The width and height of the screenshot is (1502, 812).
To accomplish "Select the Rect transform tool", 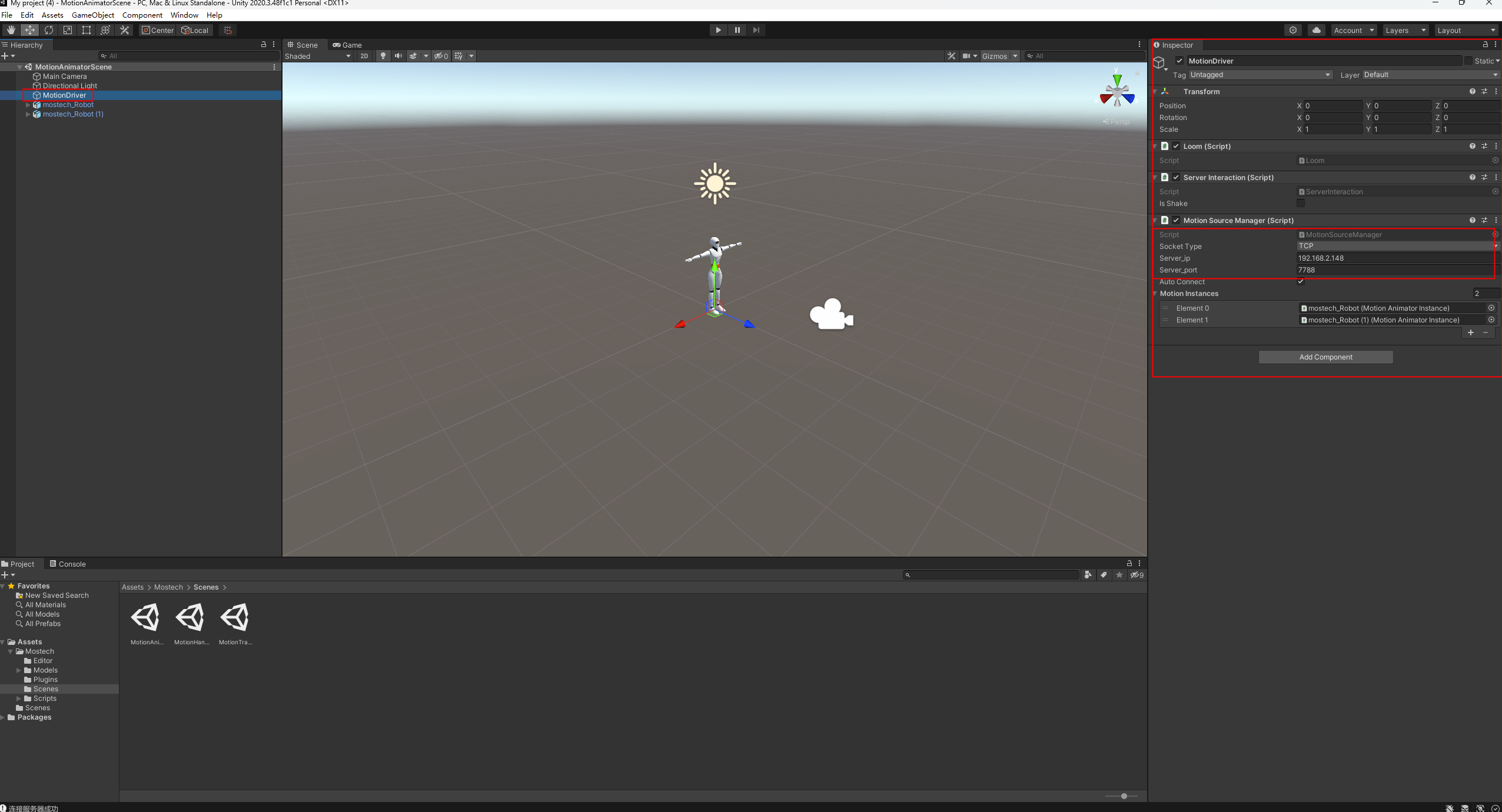I will coord(87,30).
